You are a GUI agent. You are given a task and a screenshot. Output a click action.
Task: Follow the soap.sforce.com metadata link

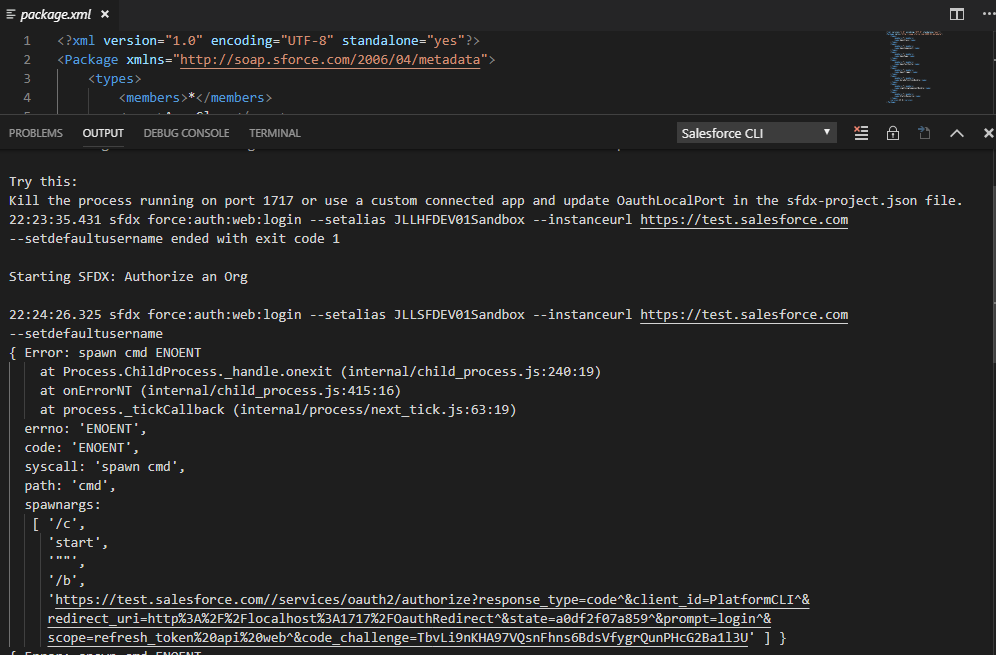click(331, 59)
